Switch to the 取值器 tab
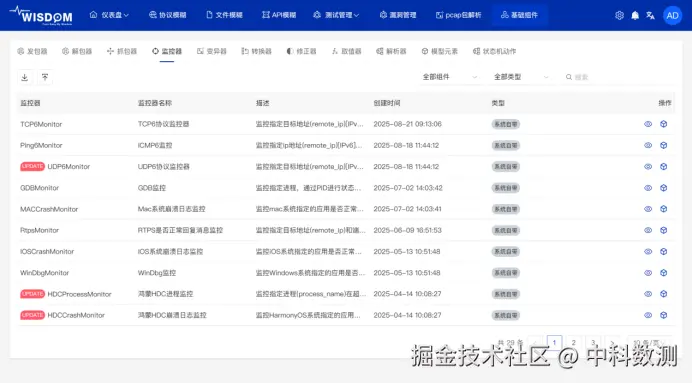This screenshot has height=383, width=692. coord(346,51)
